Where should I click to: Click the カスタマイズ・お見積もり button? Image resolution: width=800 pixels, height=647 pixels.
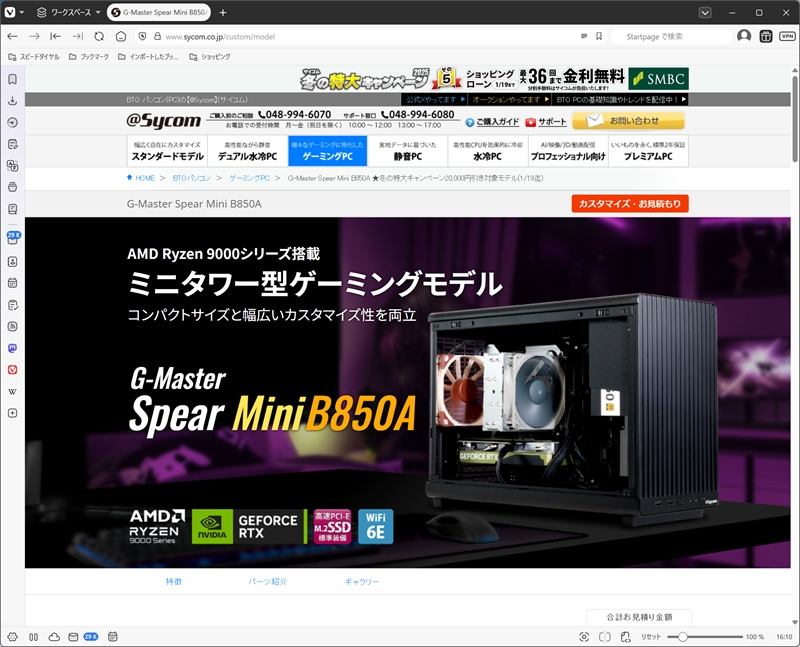pyautogui.click(x=630, y=204)
